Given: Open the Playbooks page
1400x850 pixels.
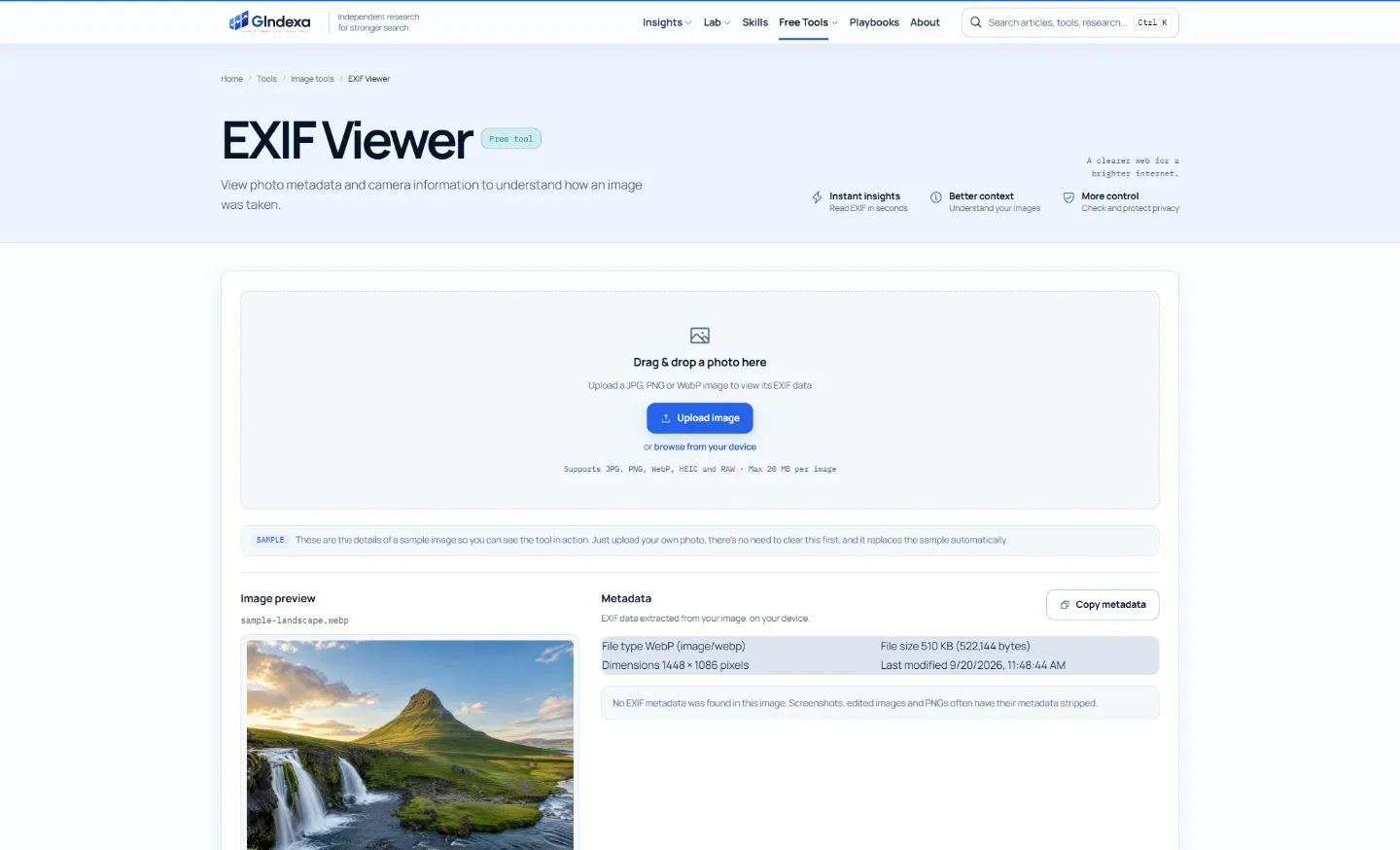Looking at the screenshot, I should pos(874,22).
